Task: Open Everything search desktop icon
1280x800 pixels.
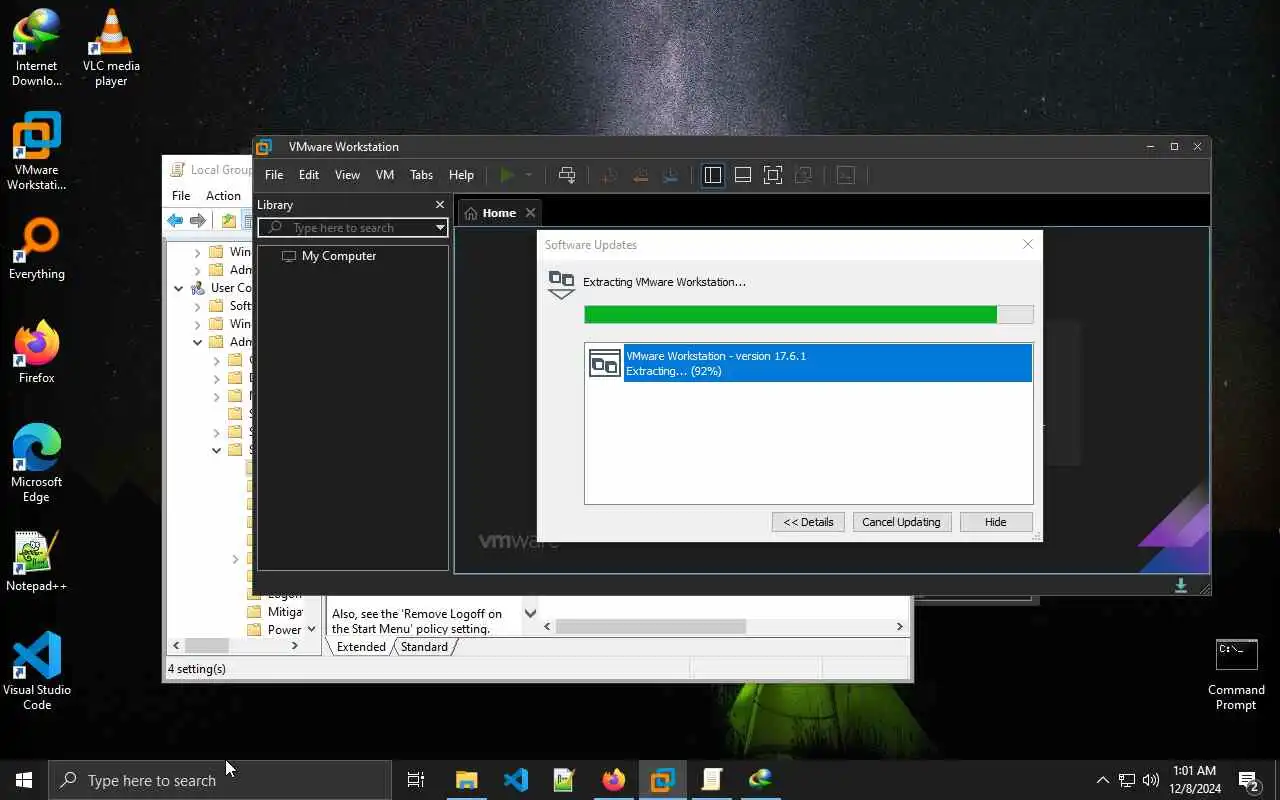Action: click(37, 250)
